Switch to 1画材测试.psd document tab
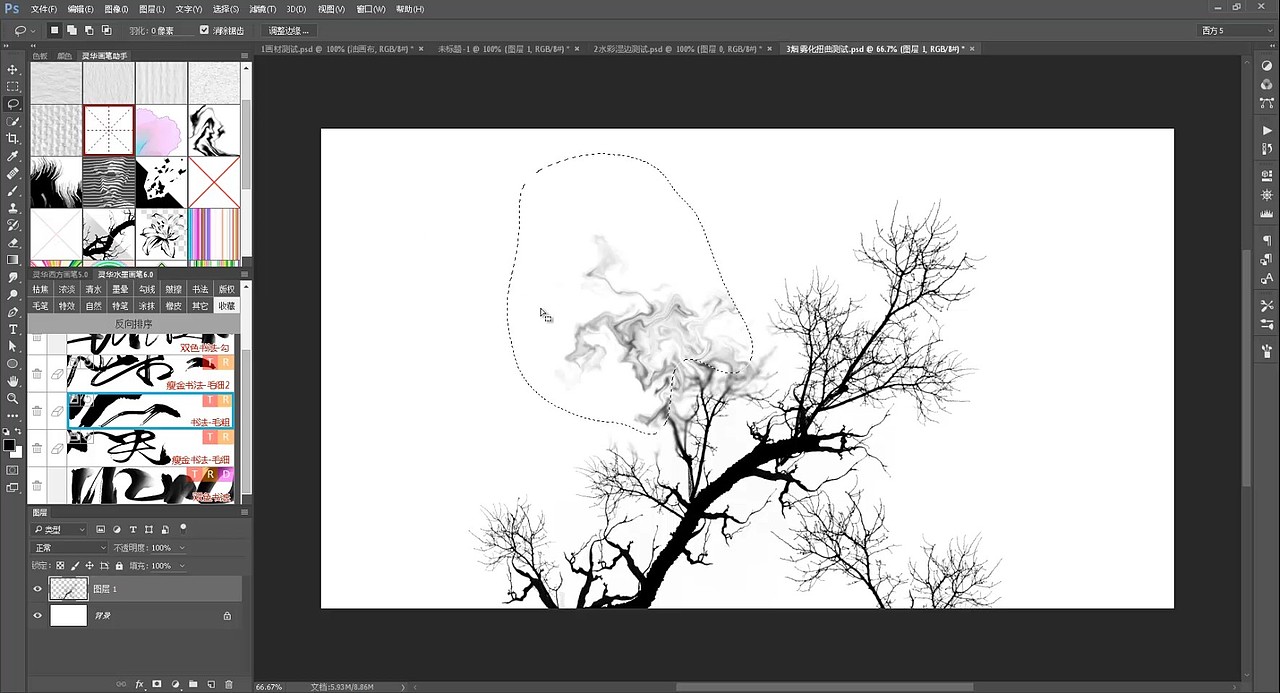This screenshot has height=693, width=1280. pos(337,48)
